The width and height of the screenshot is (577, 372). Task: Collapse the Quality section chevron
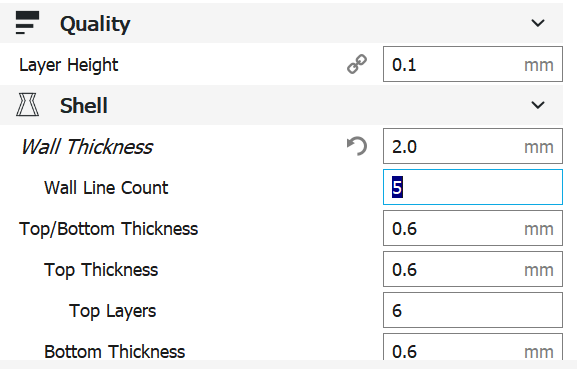[x=538, y=23]
